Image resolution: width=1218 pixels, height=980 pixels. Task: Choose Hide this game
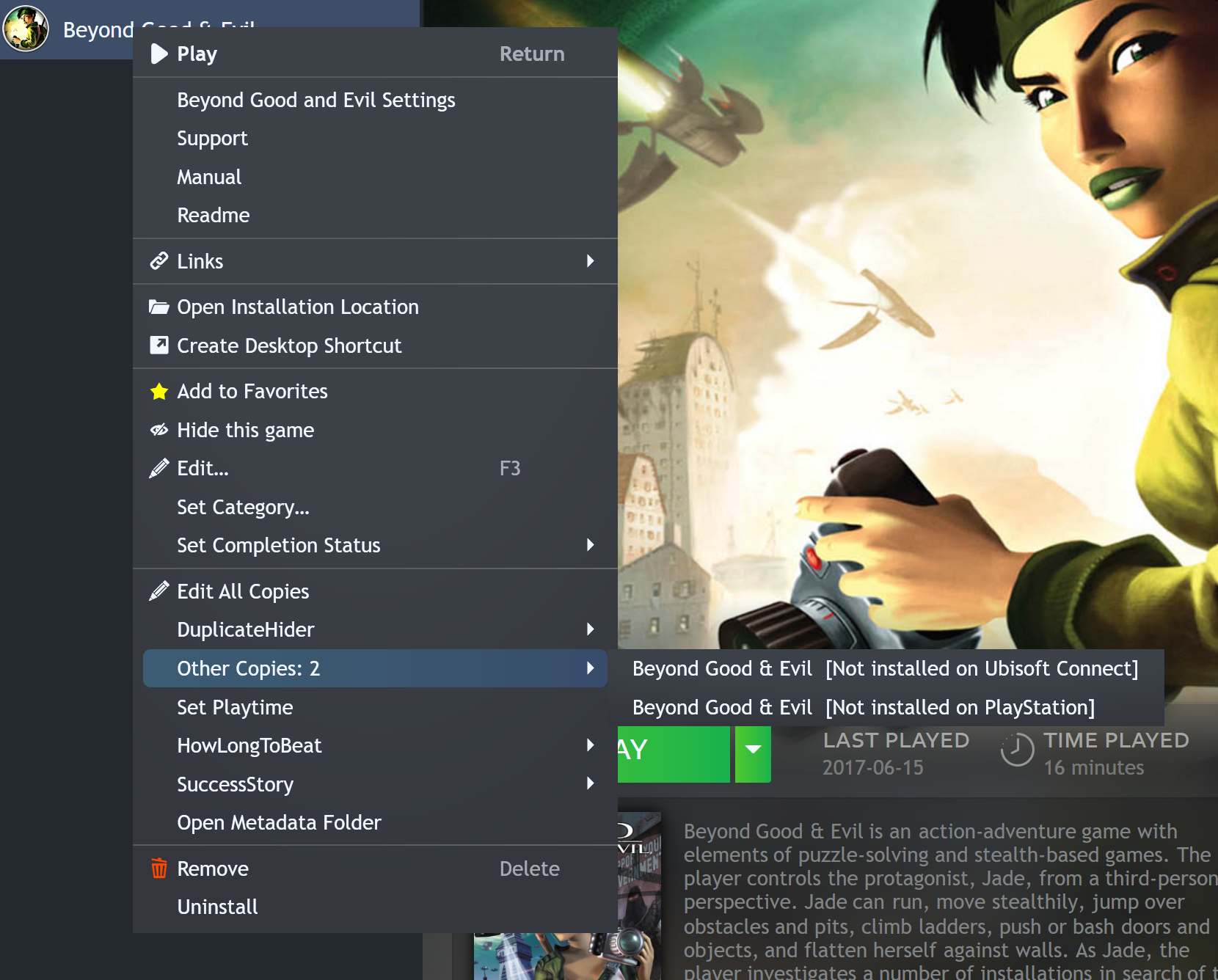pos(375,430)
